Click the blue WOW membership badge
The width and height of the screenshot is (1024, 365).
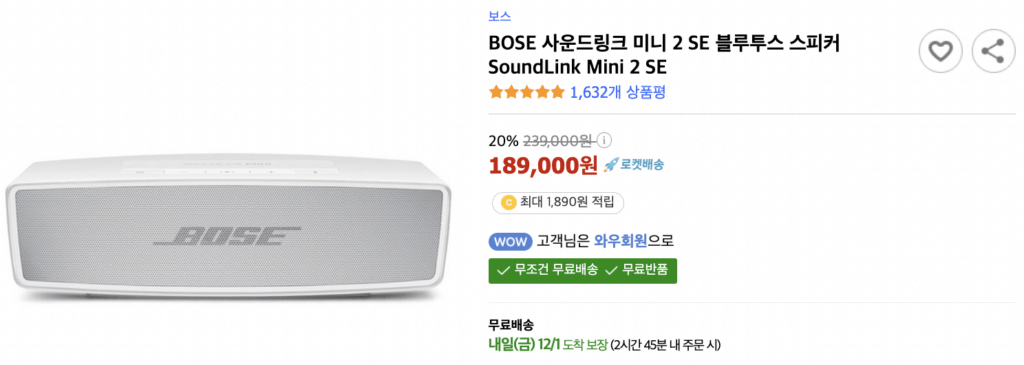tap(510, 241)
